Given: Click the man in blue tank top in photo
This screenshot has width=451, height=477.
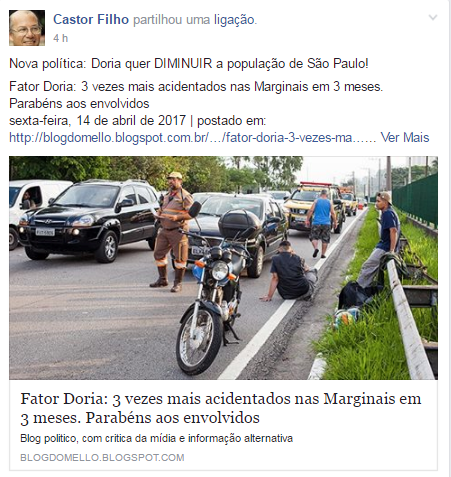Looking at the screenshot, I should point(321,223).
